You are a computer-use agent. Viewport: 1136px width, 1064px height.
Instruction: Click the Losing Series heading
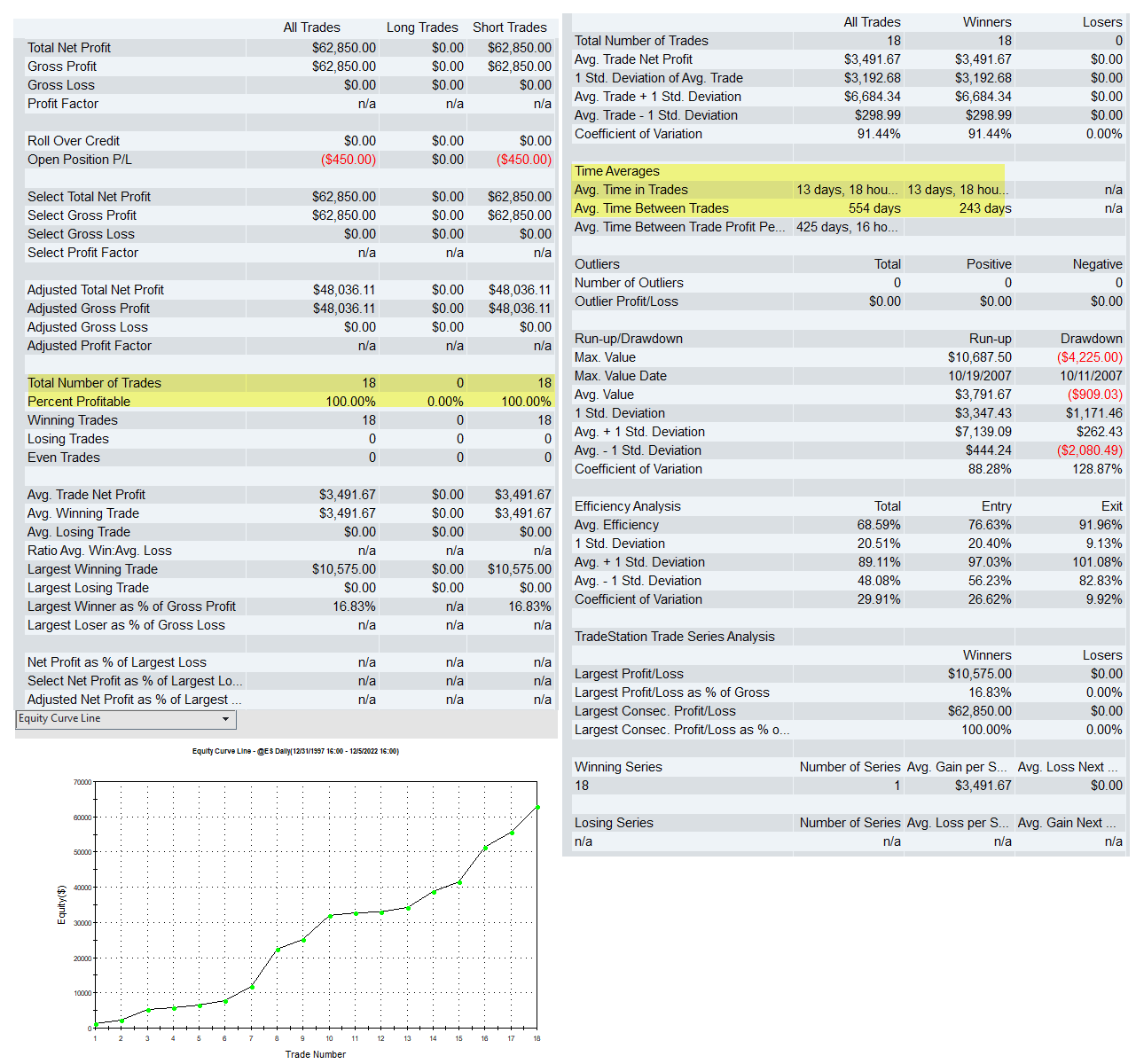click(614, 823)
